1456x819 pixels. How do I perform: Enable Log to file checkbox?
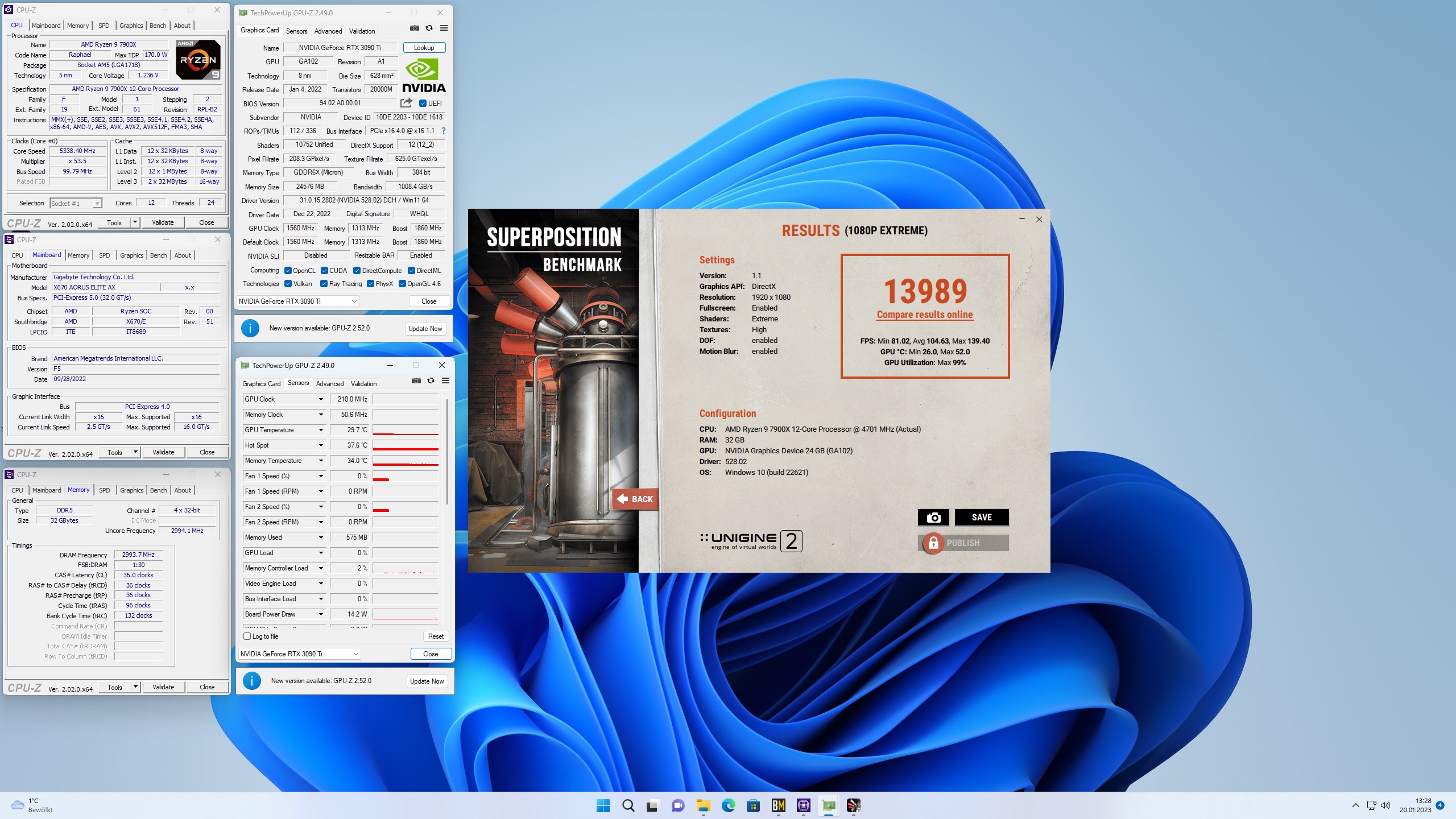(247, 636)
